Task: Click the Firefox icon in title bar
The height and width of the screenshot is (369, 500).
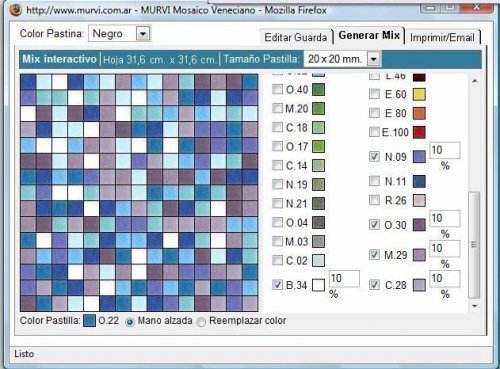Action: tap(16, 10)
